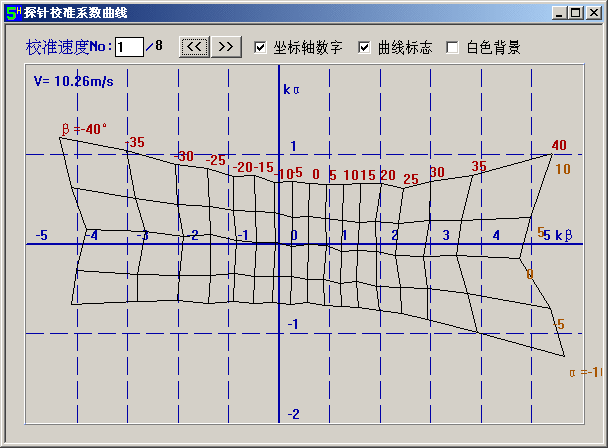Click the 5H application icon in title bar
Image resolution: width=608 pixels, height=448 pixels.
12,13
